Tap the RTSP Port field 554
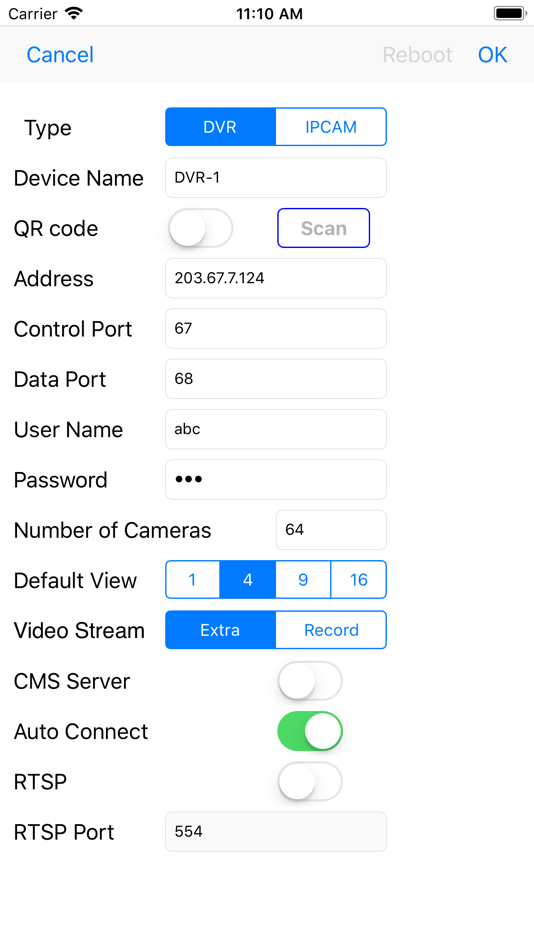Screen dimensions: 534x950 tap(276, 831)
